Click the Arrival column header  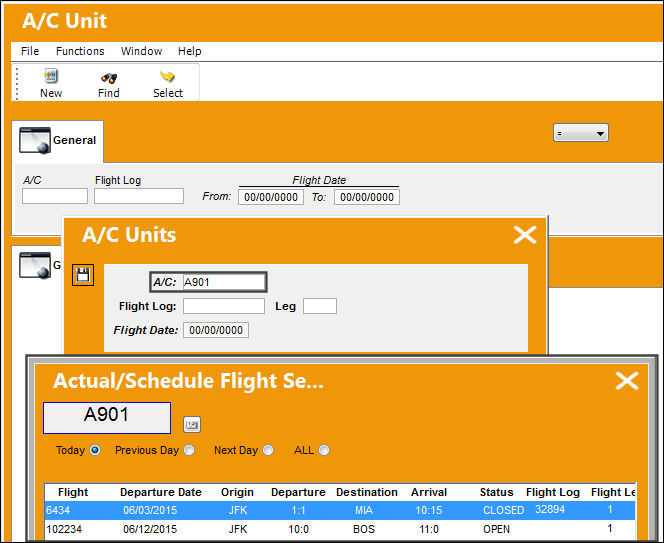[x=429, y=492]
